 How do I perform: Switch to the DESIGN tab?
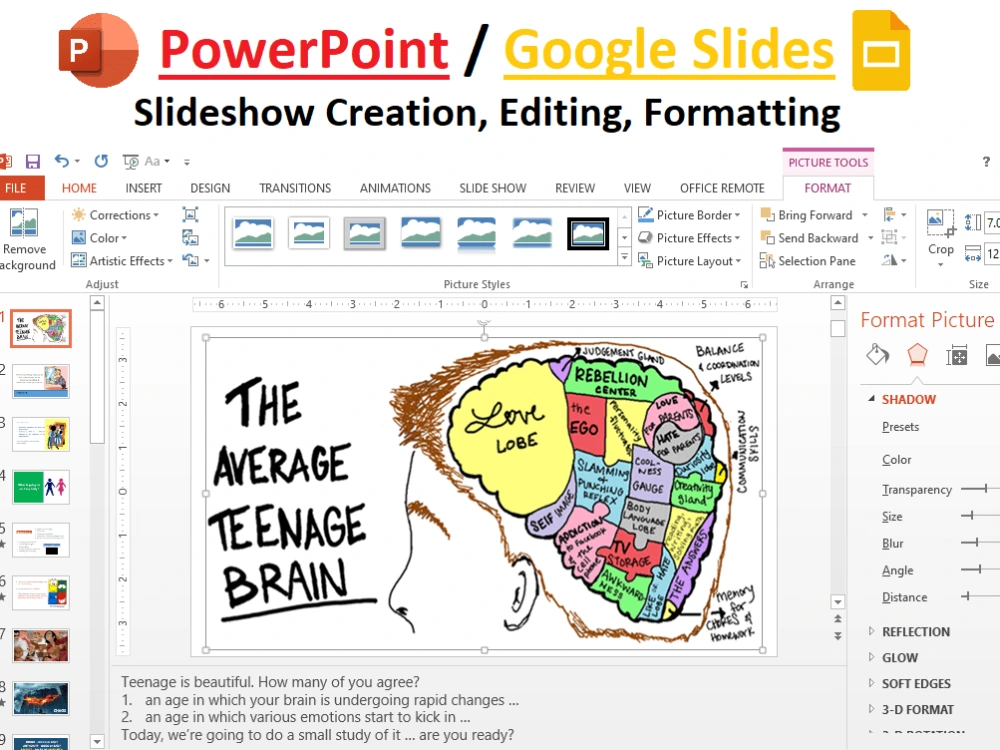(x=210, y=188)
